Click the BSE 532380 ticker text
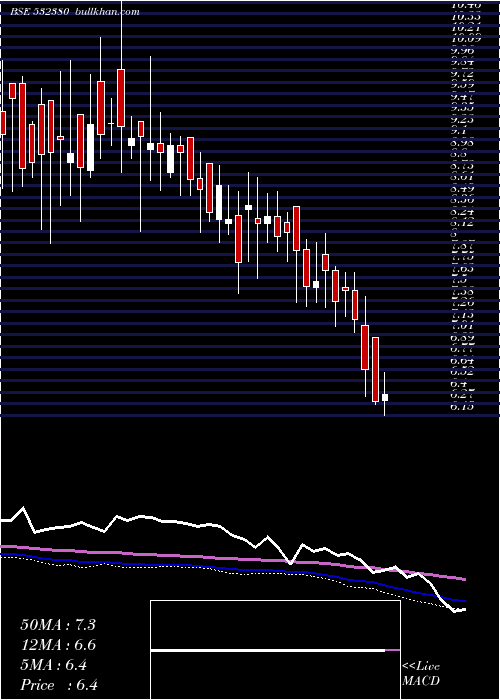 pyautogui.click(x=40, y=12)
